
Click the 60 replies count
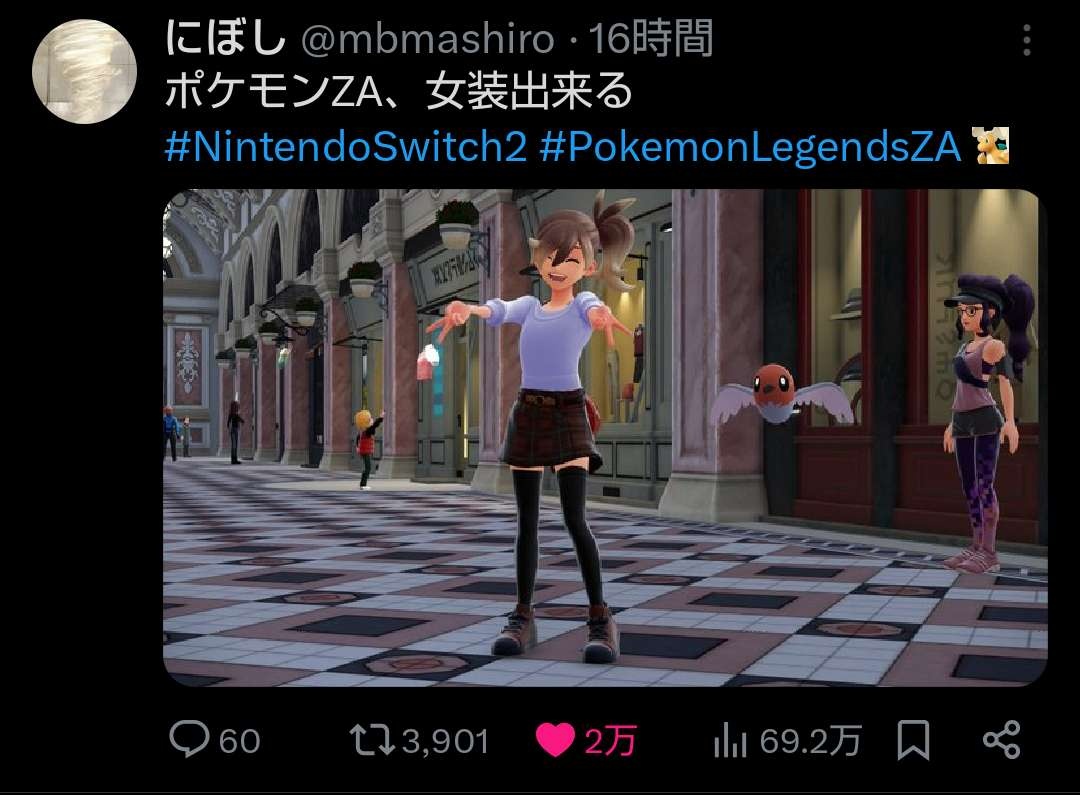click(x=240, y=742)
